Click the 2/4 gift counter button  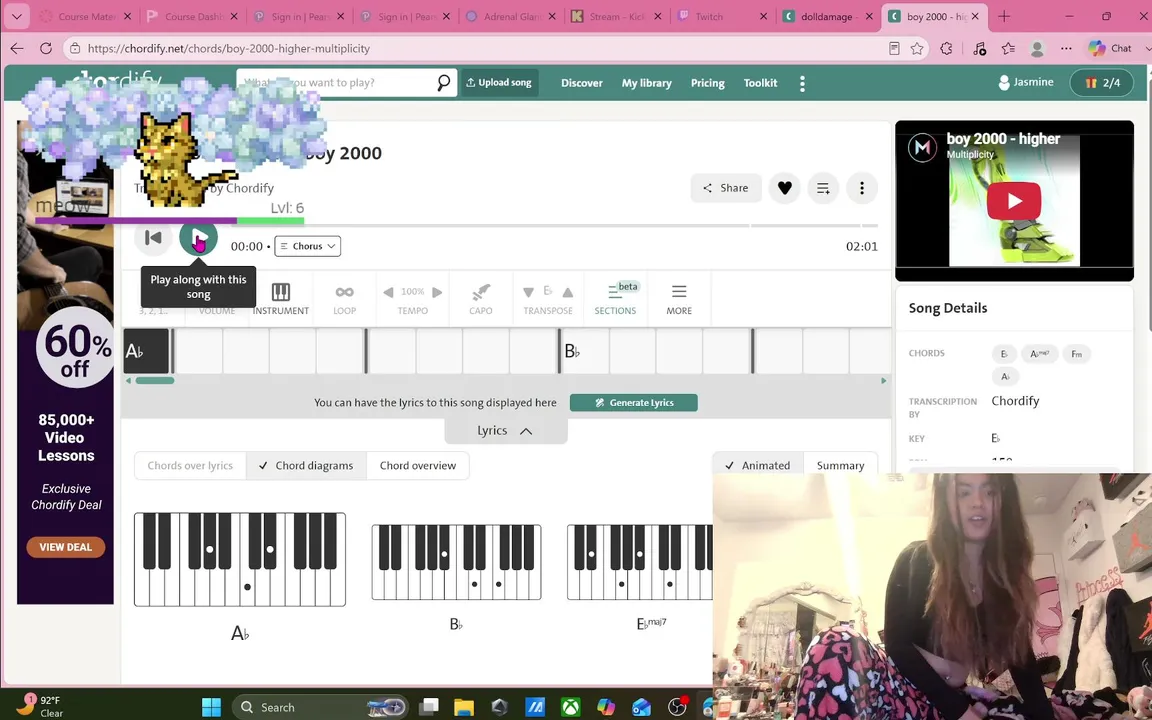pyautogui.click(x=1102, y=82)
